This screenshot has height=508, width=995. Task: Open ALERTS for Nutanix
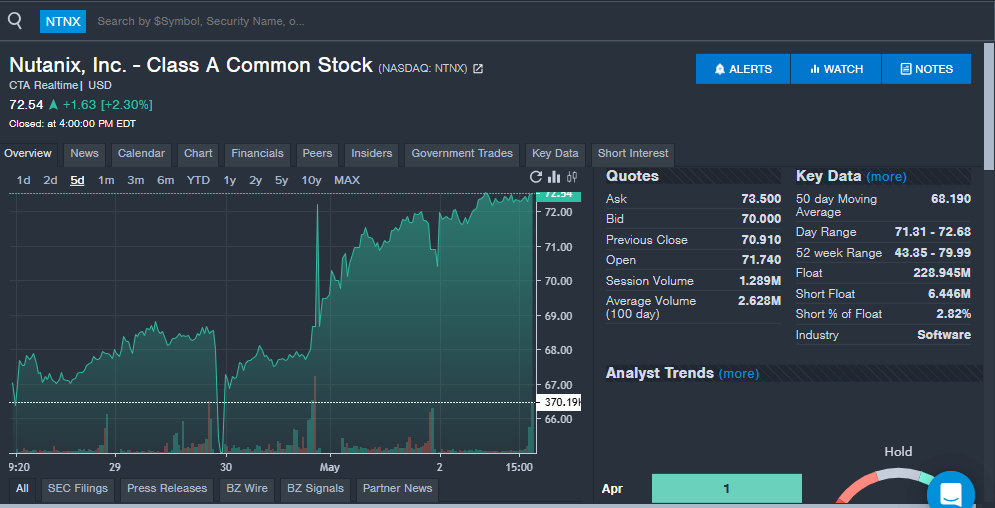(x=742, y=69)
